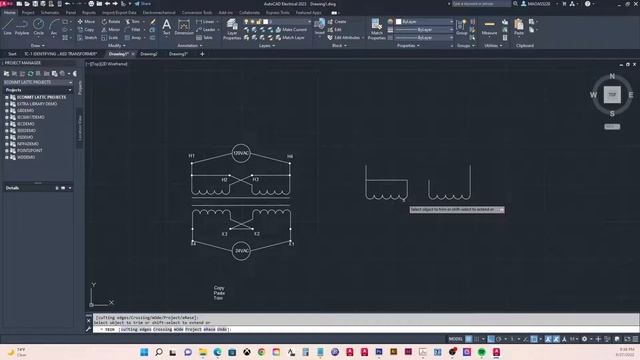This screenshot has height=360, width=640.
Task: Toggle layer lock padlock icon
Action: [259, 22]
